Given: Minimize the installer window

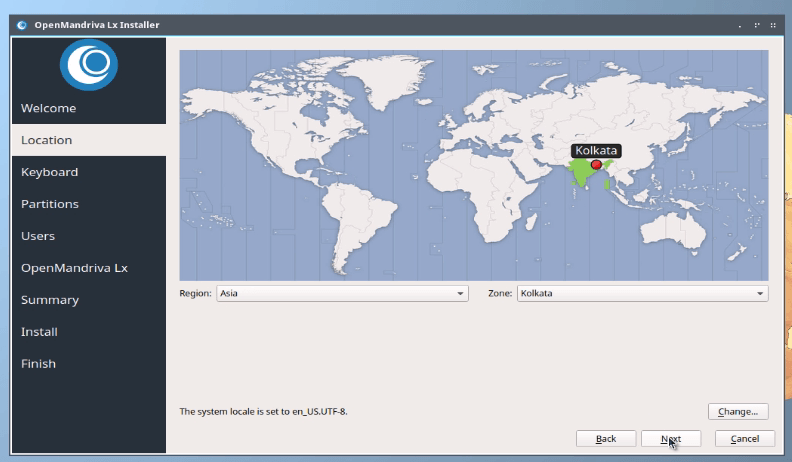Looking at the screenshot, I should click(x=740, y=25).
